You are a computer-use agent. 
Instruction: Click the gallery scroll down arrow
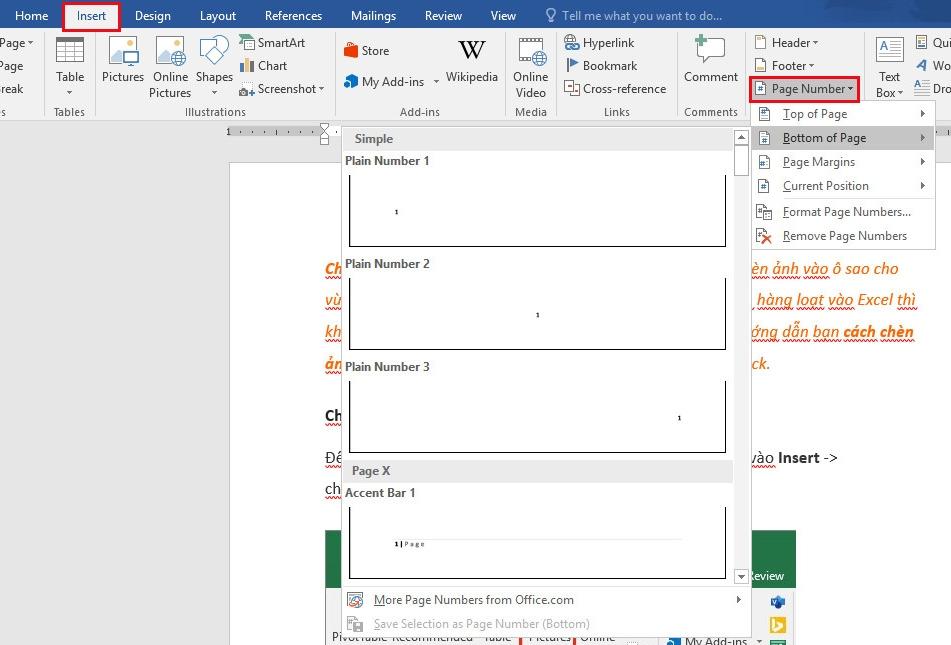tap(741, 576)
